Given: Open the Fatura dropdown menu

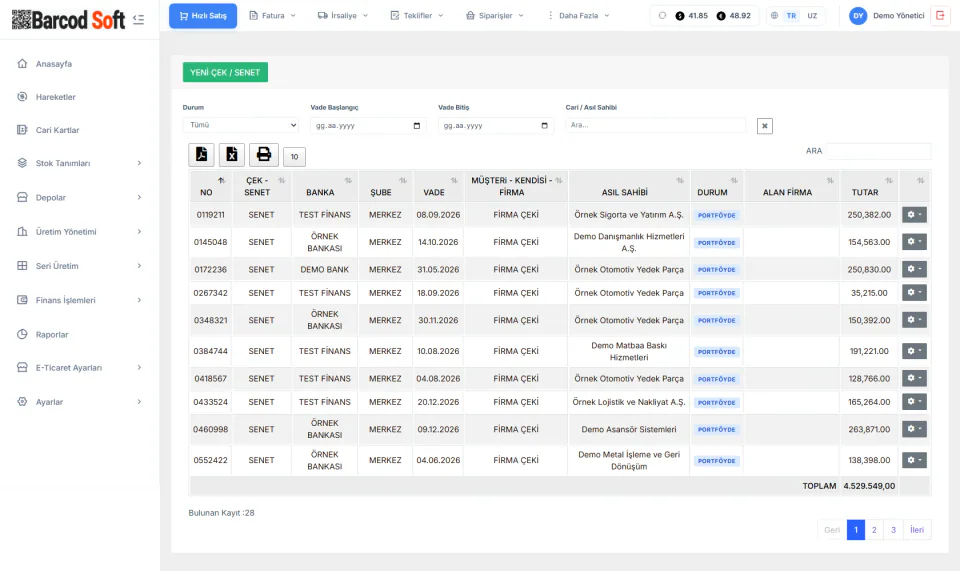Looking at the screenshot, I should point(272,16).
